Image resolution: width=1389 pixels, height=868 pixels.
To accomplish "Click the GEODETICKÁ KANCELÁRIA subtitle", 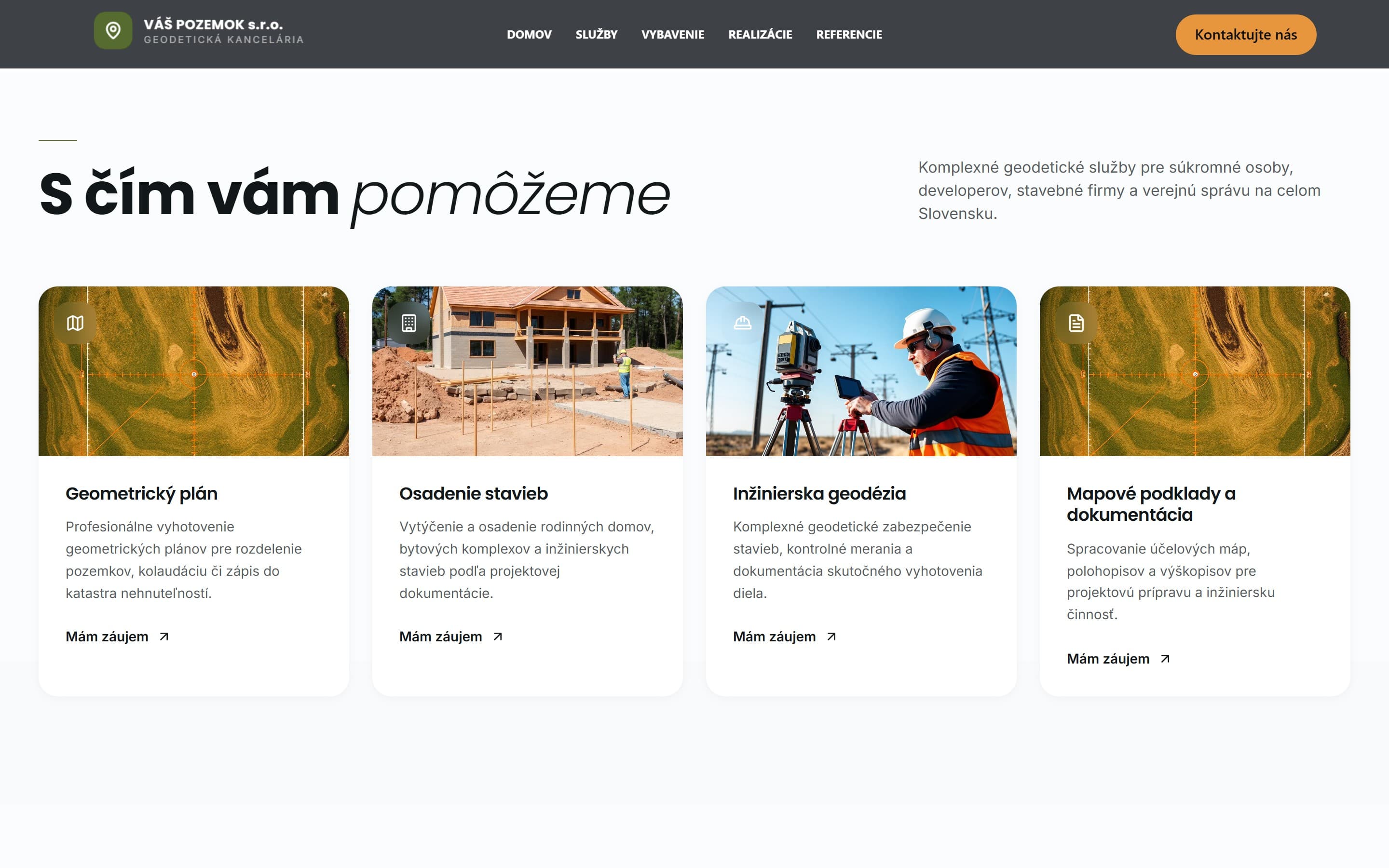I will (223, 40).
